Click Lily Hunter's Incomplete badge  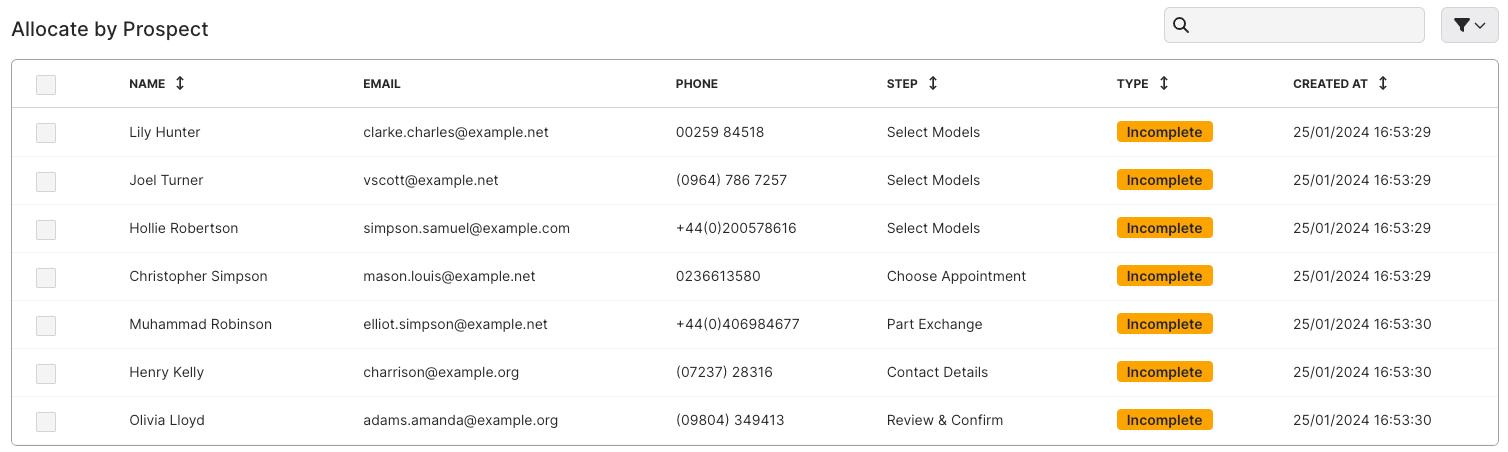(x=1164, y=132)
